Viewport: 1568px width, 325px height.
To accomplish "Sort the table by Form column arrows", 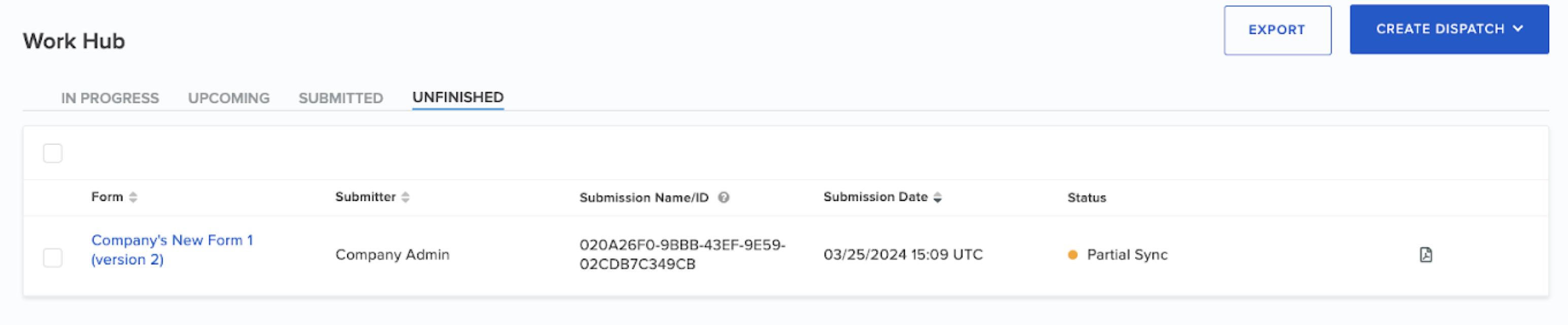I will coord(133,197).
